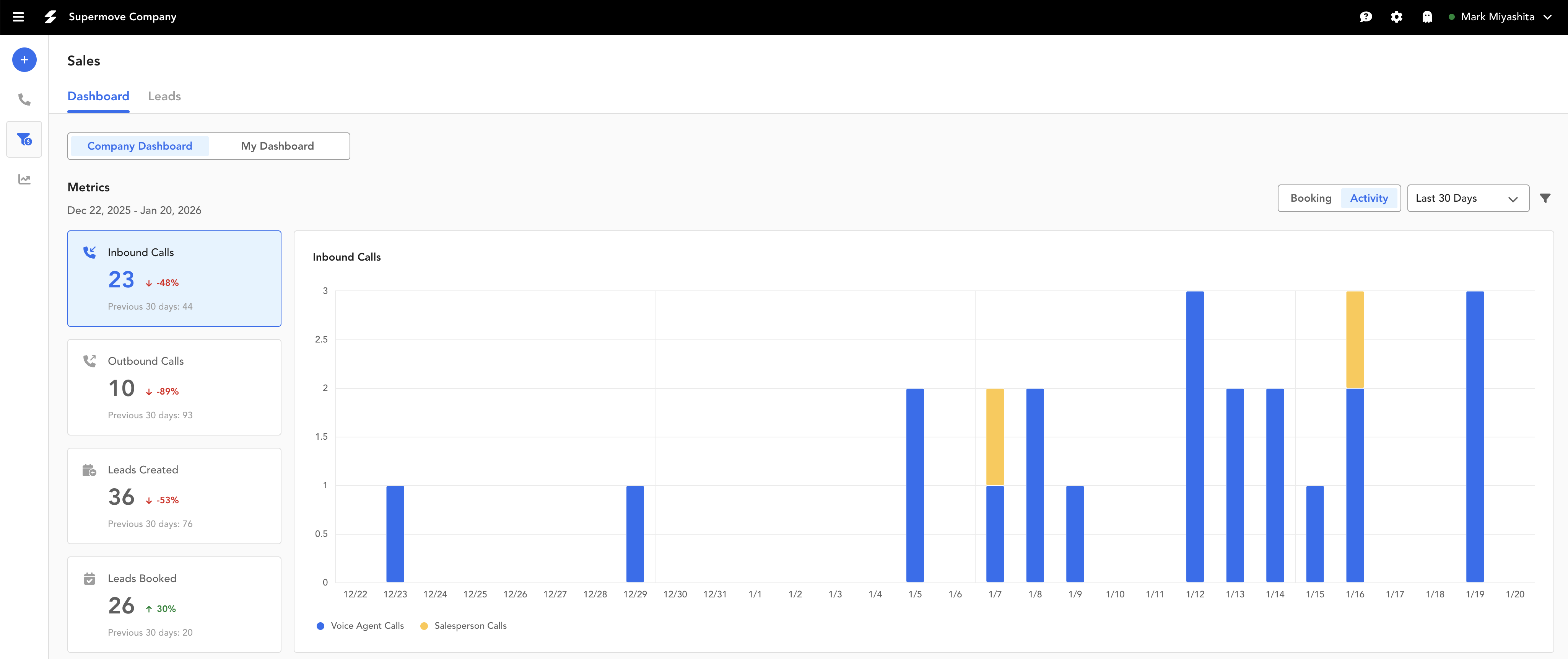This screenshot has height=659, width=1568.
Task: Open the settings gear icon
Action: coord(1396,17)
